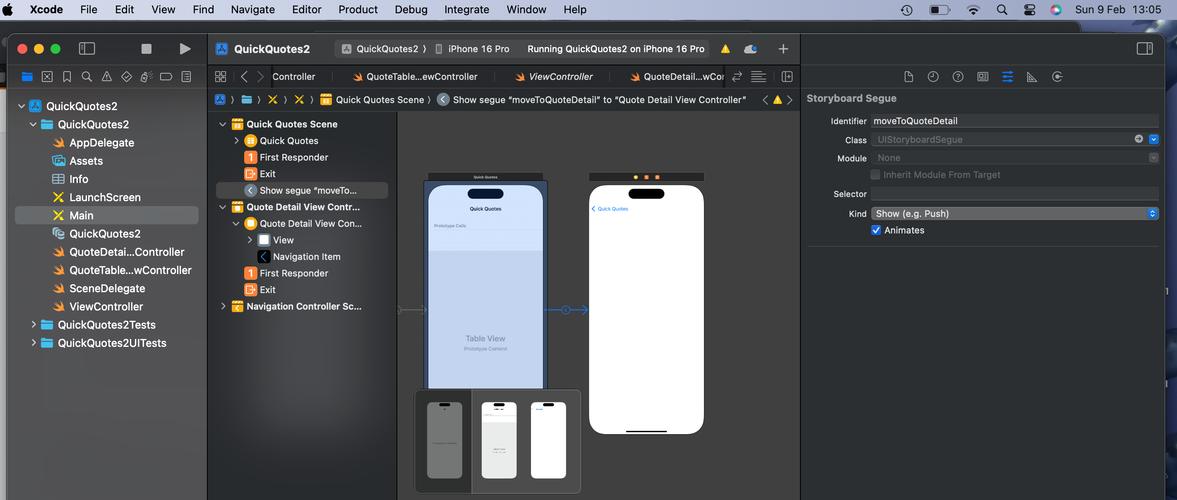This screenshot has width=1177, height=500.
Task: Click the yellow warning indicator in toolbar
Action: pos(725,49)
